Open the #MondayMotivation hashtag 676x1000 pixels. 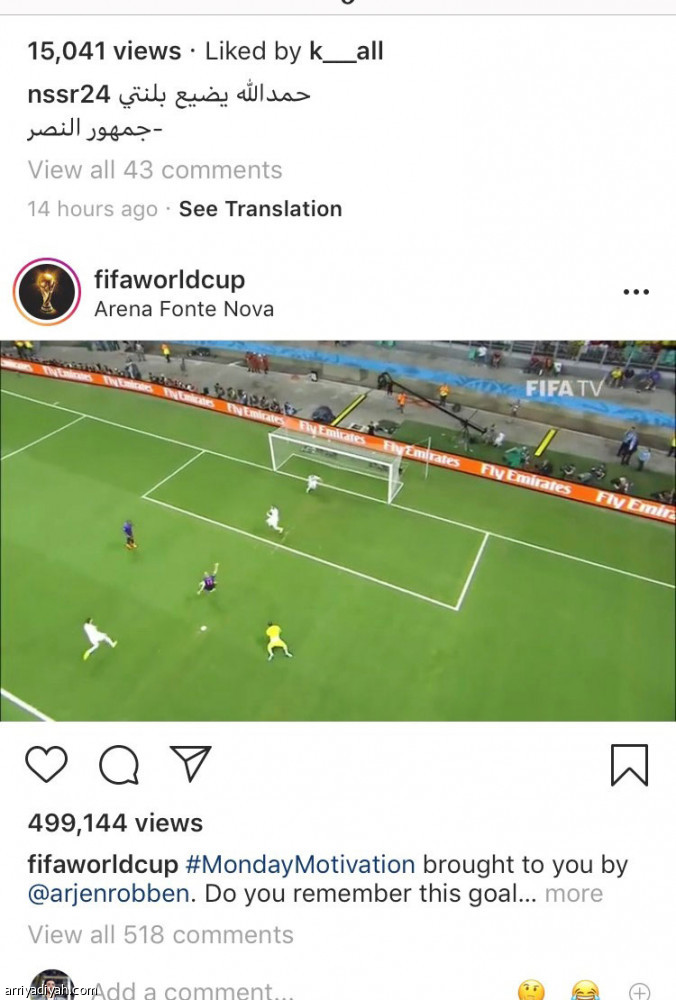tap(300, 865)
